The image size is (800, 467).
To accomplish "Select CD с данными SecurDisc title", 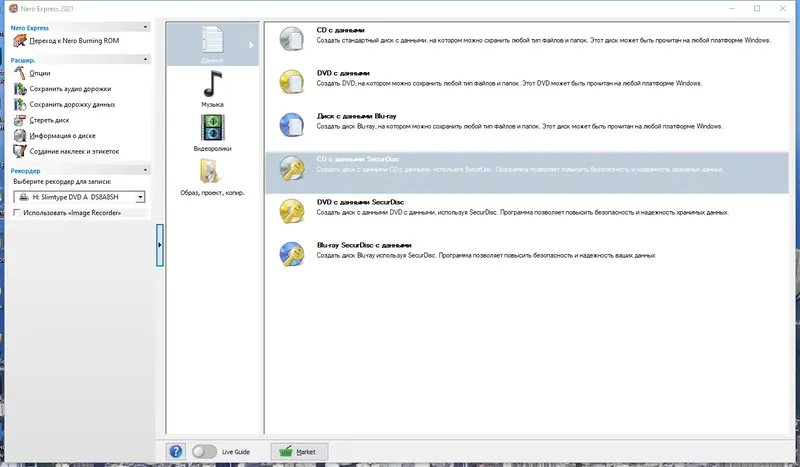I will point(358,159).
